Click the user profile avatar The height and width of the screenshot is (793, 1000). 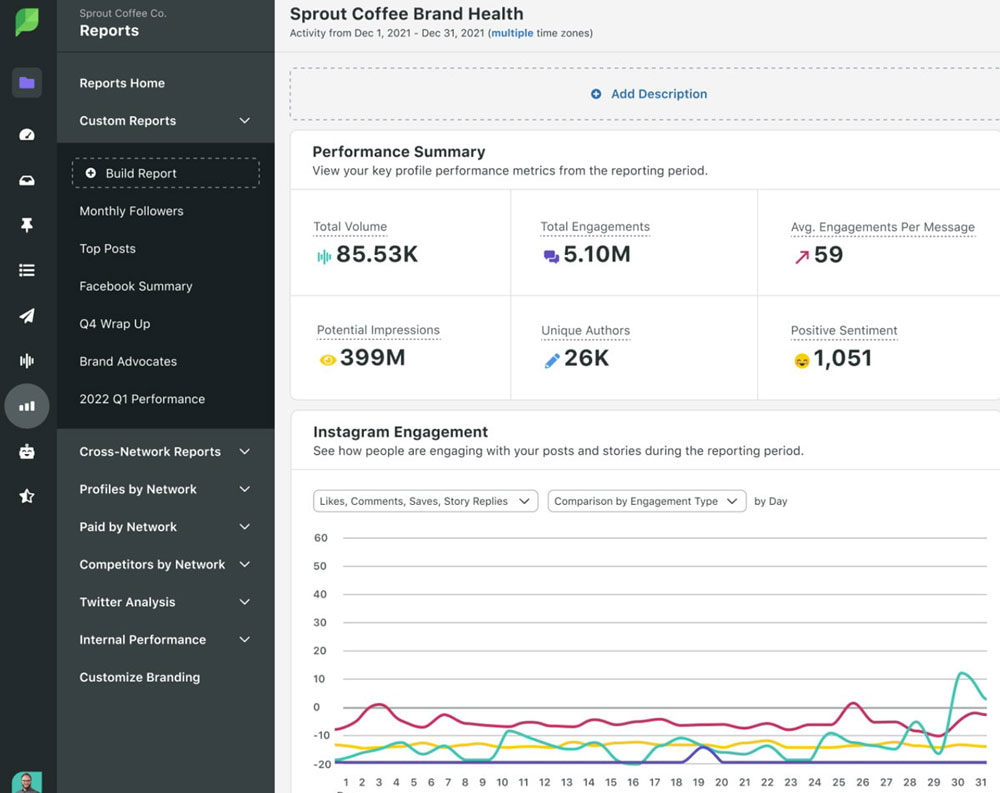(27, 783)
